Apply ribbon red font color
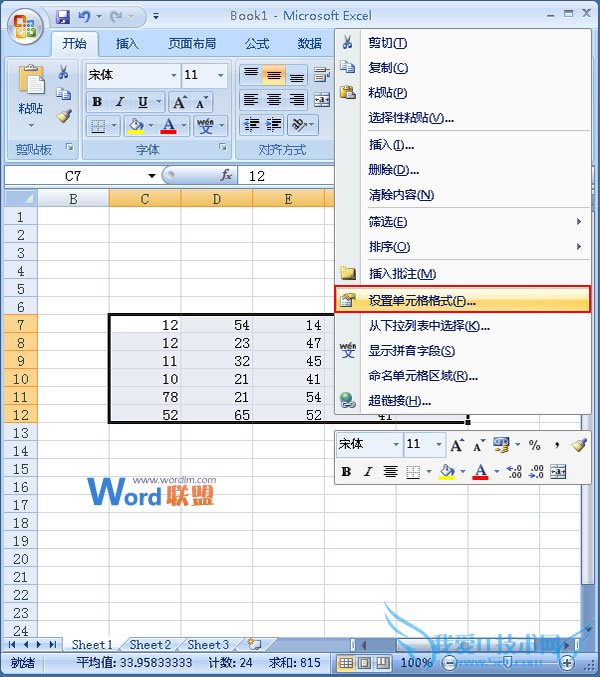The height and width of the screenshot is (677, 600). [168, 126]
